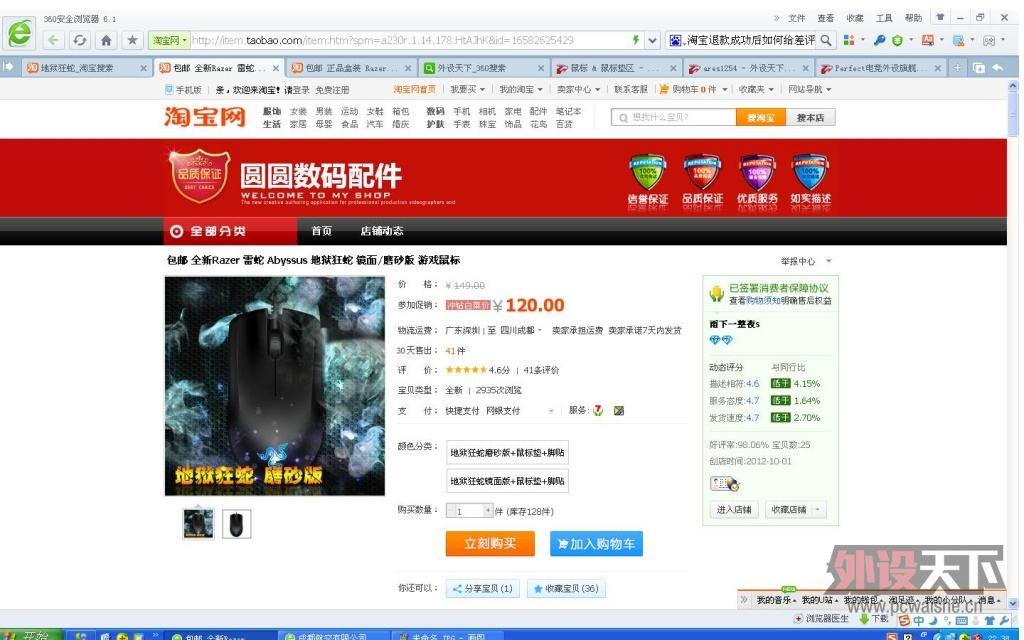The height and width of the screenshot is (640, 1024).
Task: Click the 立刻购买 button
Action: click(x=490, y=543)
